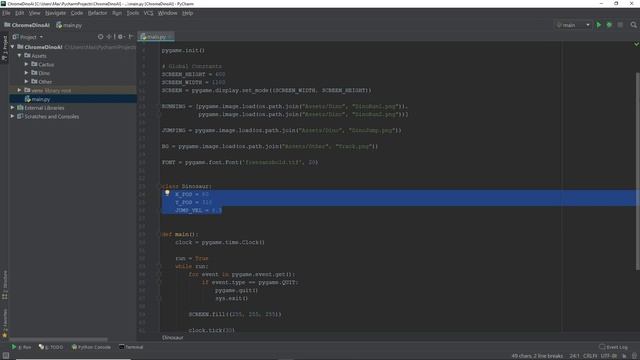Toggle the Structure side tool window tab
The height and width of the screenshot is (360, 640).
pos(4,284)
